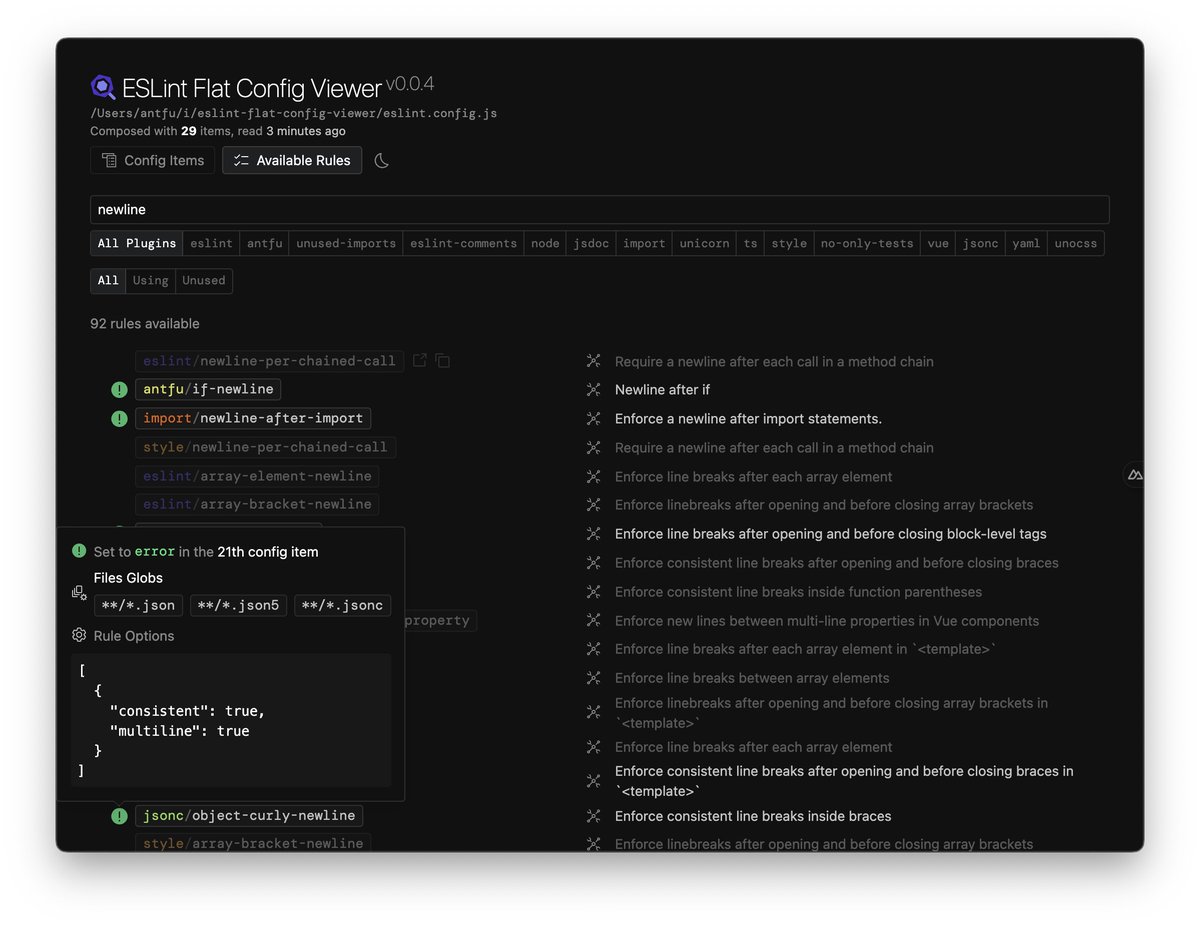Enable the Unused rules filter
The width and height of the screenshot is (1200, 926).
(x=203, y=280)
